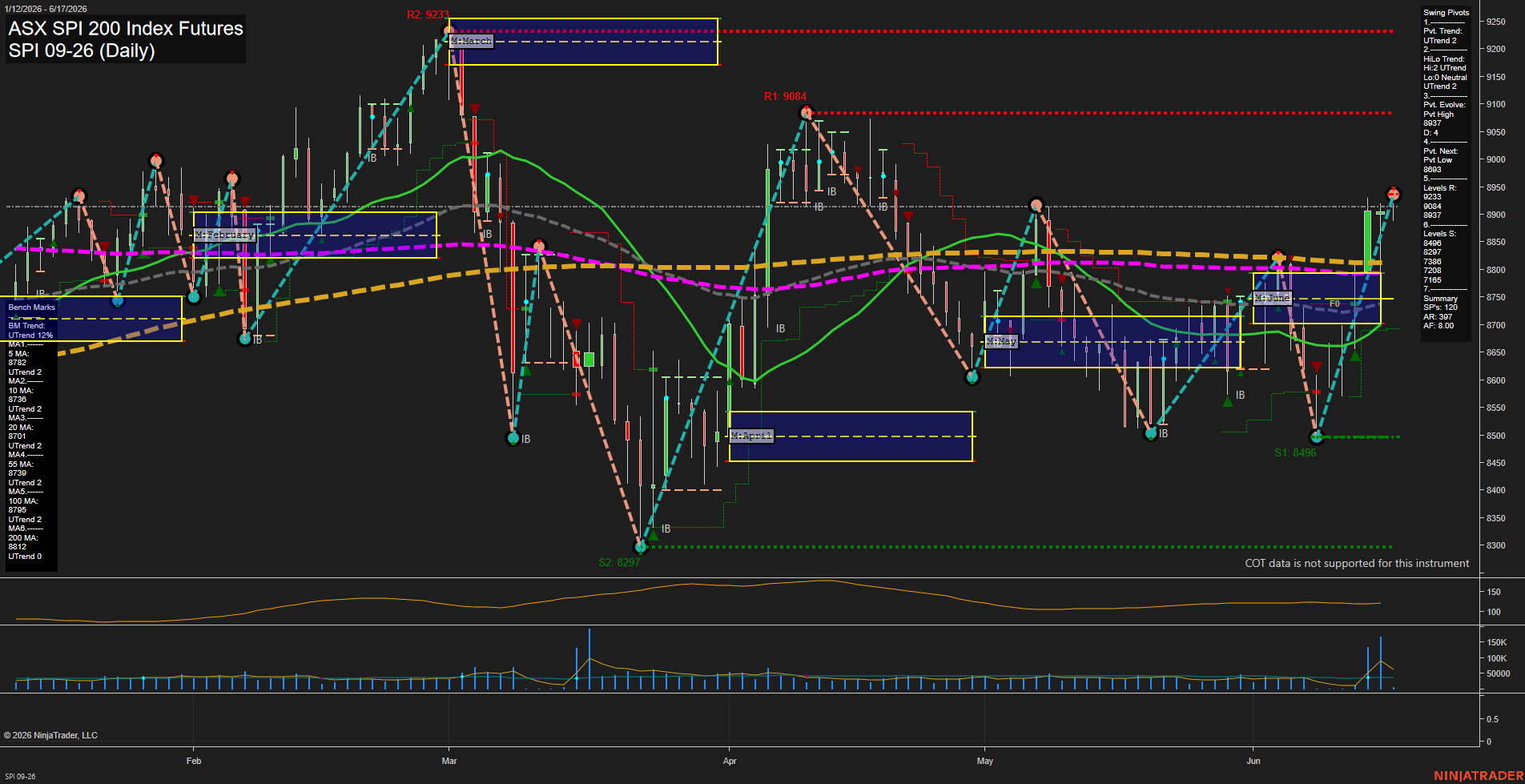Select the S2: 8297 support label
The height and width of the screenshot is (784, 1525).
click(x=619, y=562)
